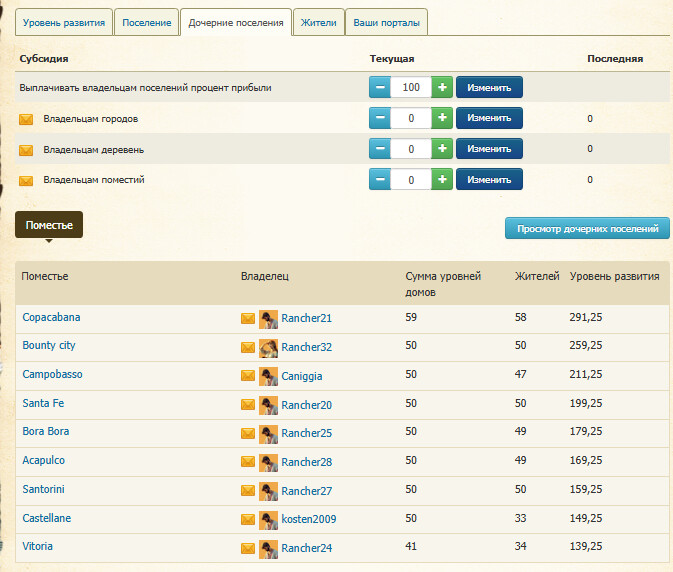
Task: Open the Жители tab
Action: pos(319,22)
